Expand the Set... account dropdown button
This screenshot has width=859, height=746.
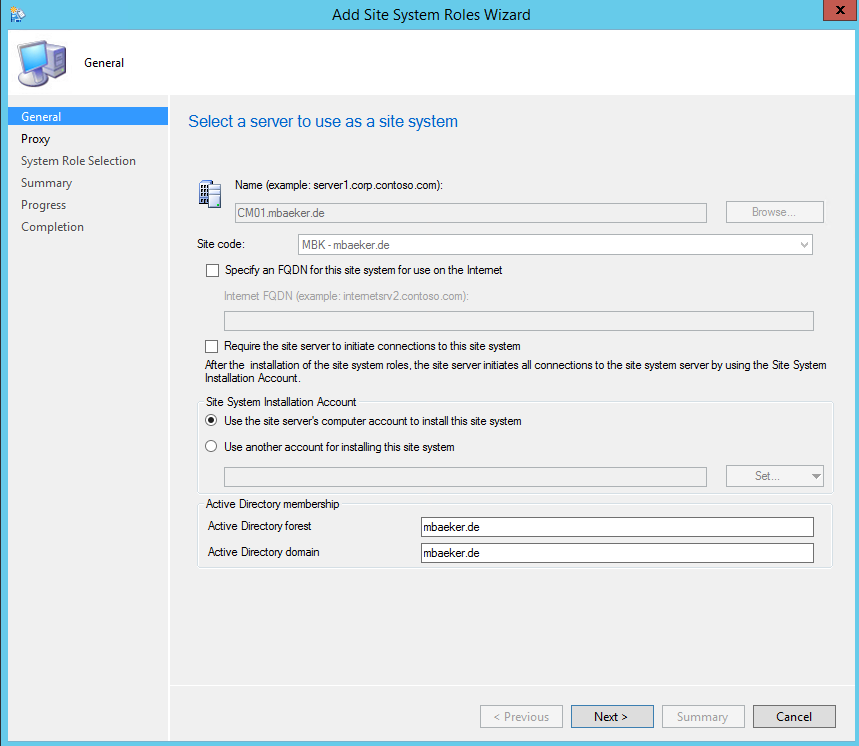pyautogui.click(x=816, y=476)
